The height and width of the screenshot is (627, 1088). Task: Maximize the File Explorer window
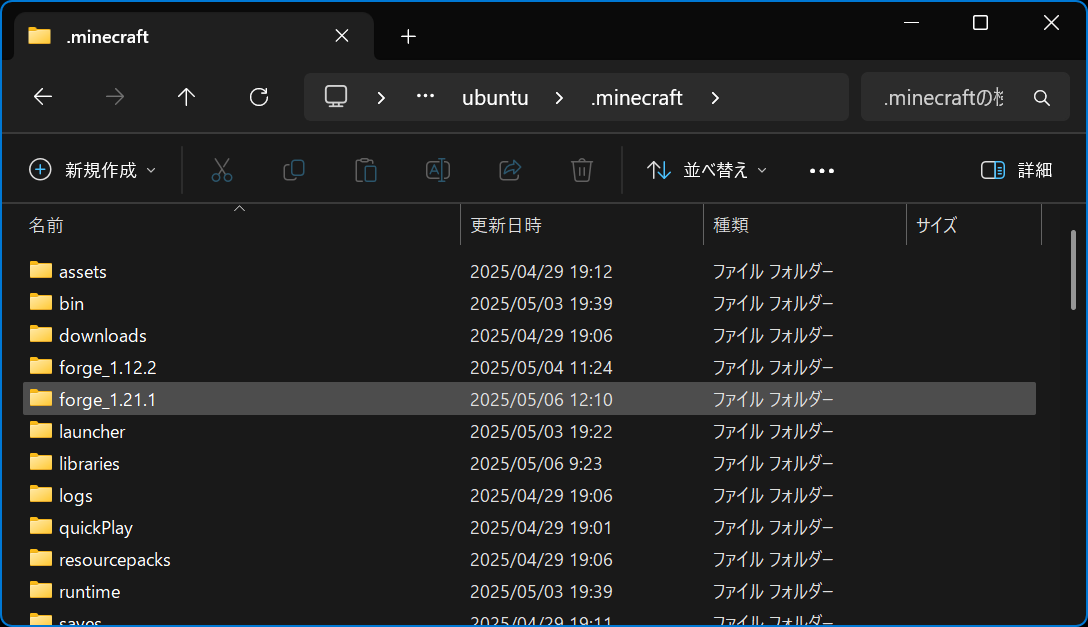click(x=980, y=23)
